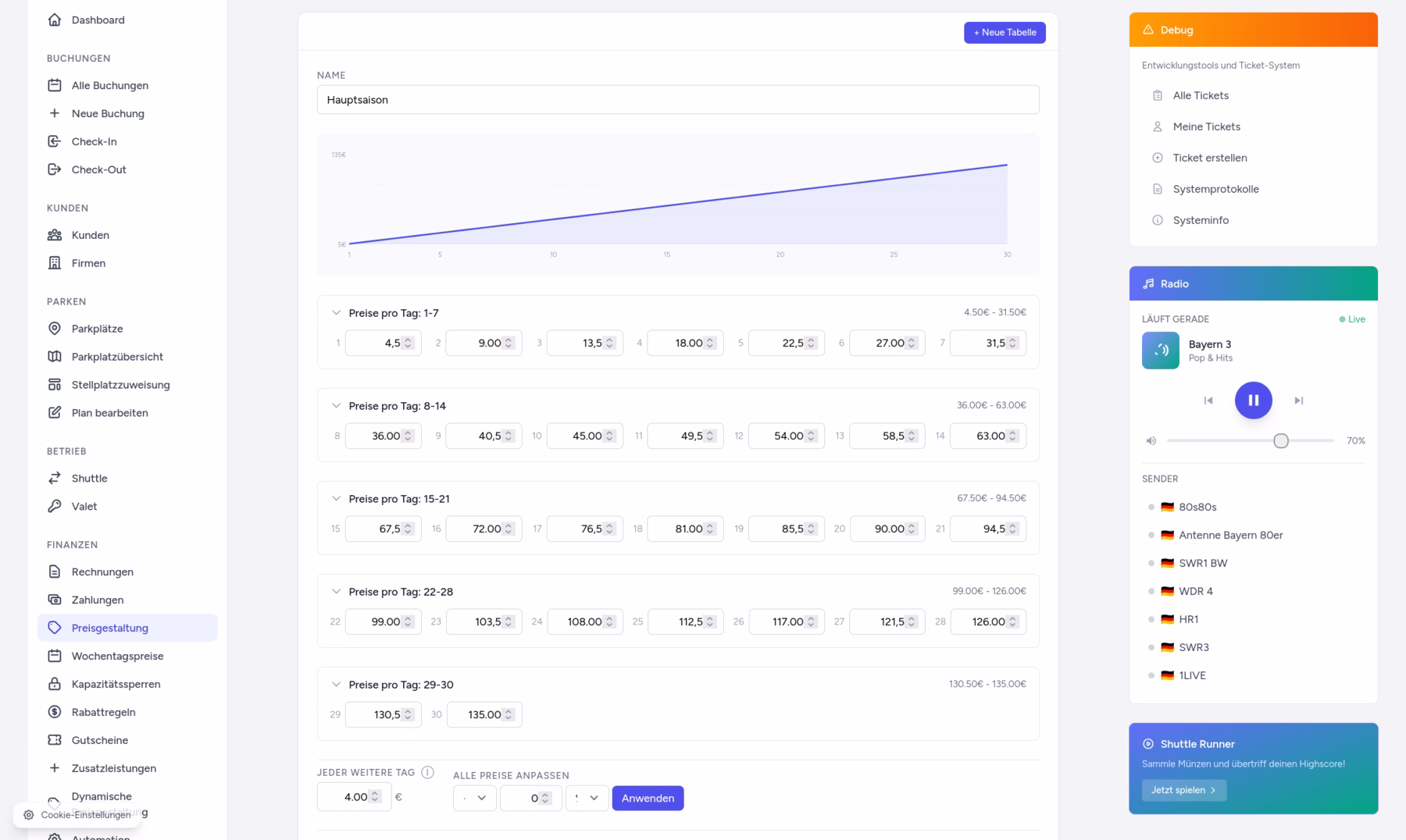The image size is (1406, 840).
Task: Click the layout icon beside Stellplatzzuweisung
Action: [55, 386]
